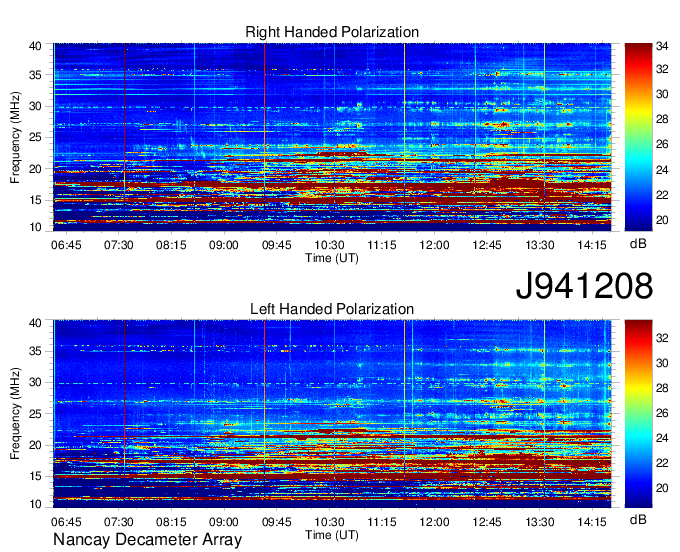This screenshot has width=680, height=552.
Task: Click the "09:00" tick under Left Handed plot
Action: pyautogui.click(x=224, y=522)
